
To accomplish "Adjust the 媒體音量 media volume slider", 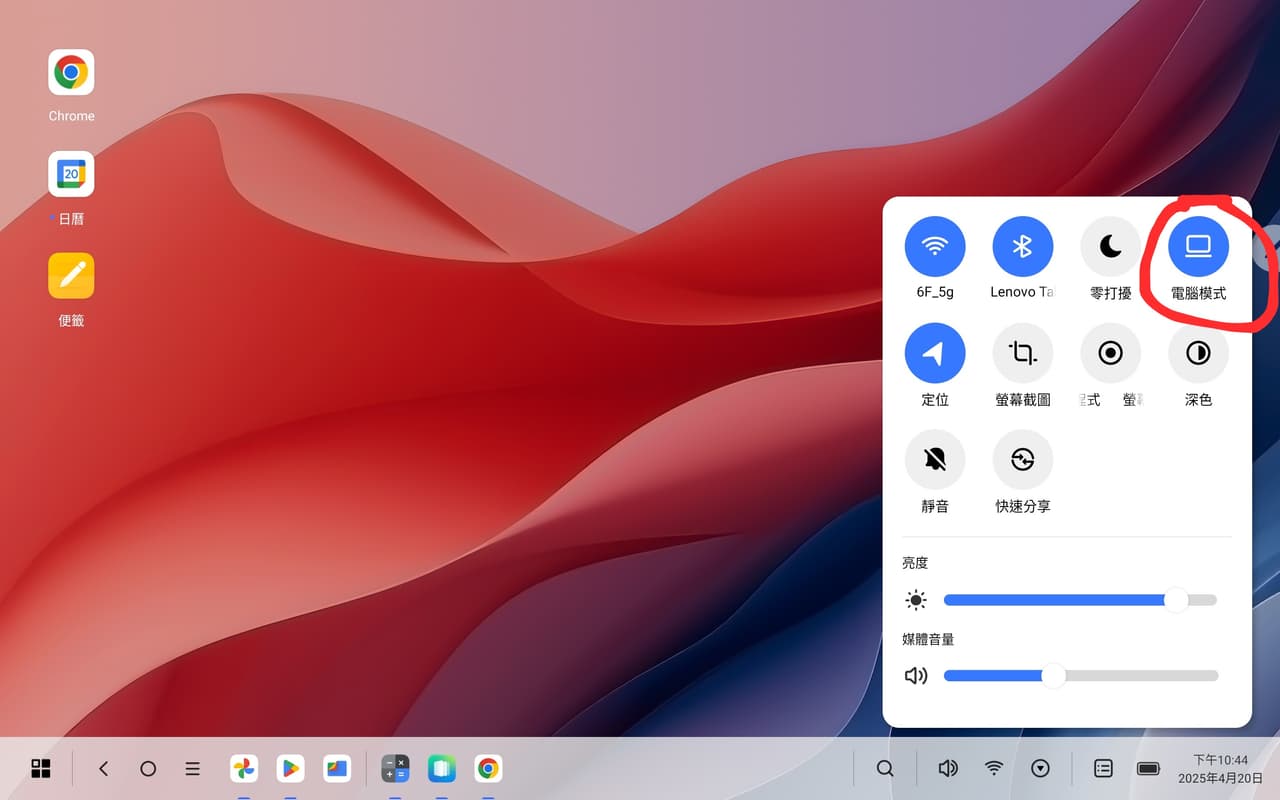I will 1080,675.
